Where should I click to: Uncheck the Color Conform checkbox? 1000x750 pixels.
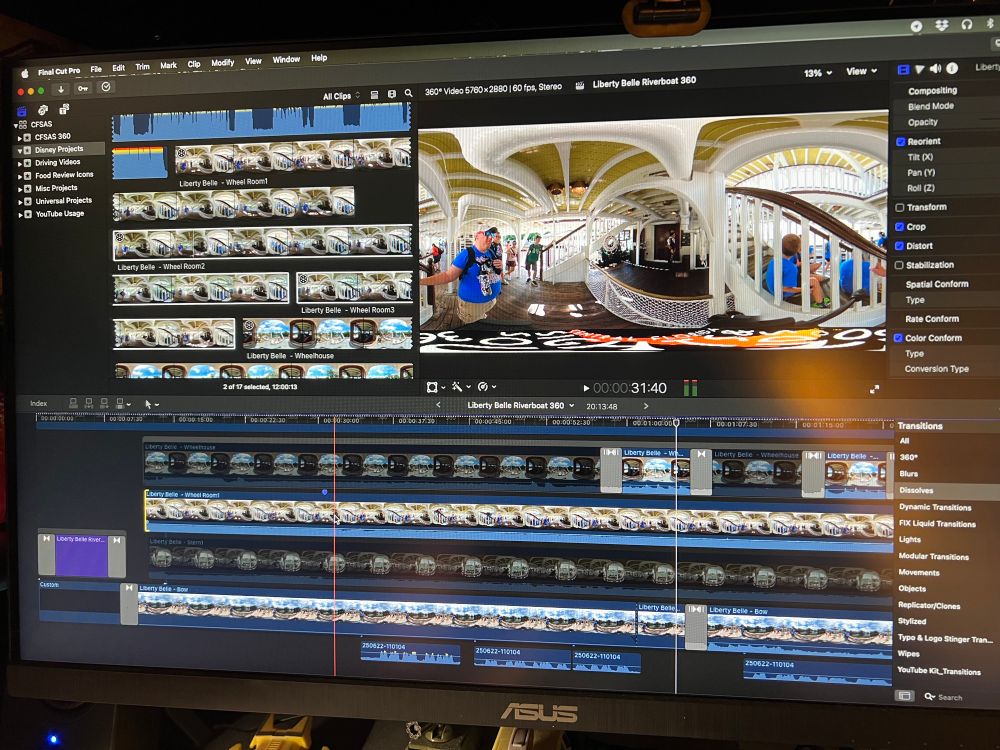point(898,338)
